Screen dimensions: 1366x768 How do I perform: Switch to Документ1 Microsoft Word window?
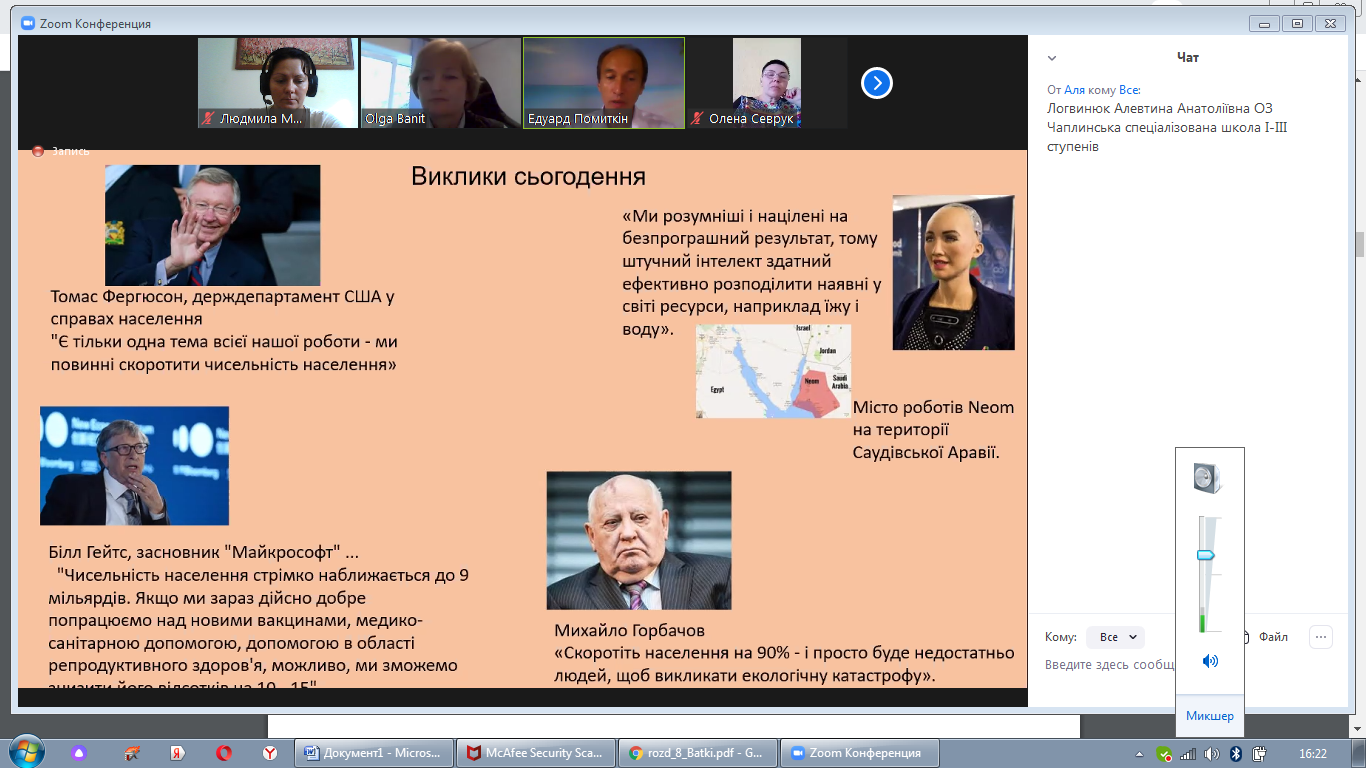374,753
